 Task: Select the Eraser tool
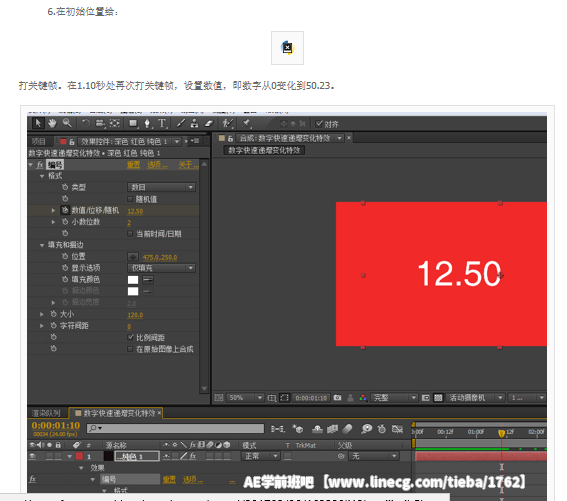click(209, 123)
